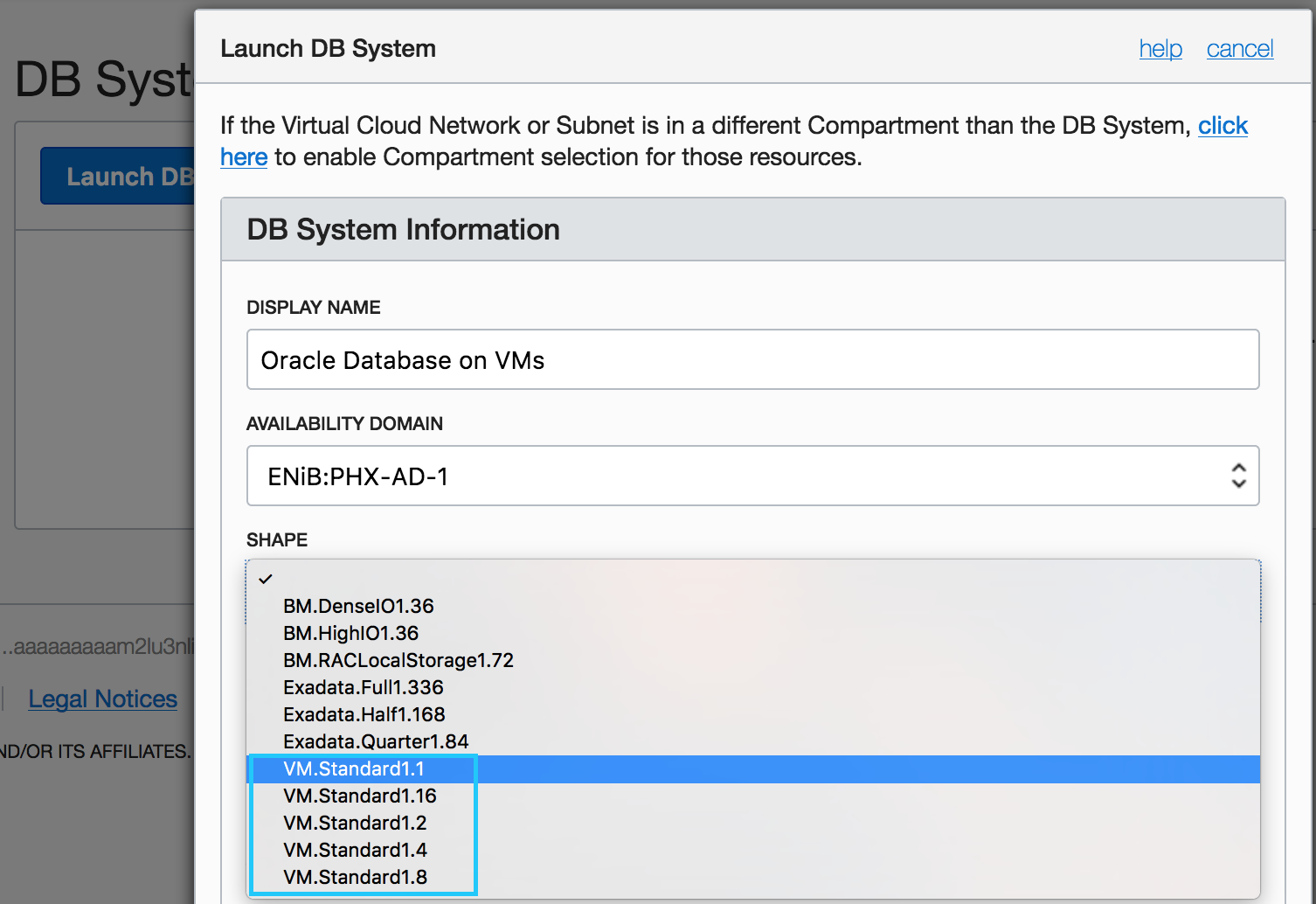This screenshot has height=904, width=1316.
Task: Choose VM.Standard1.2 from shape options
Action: tap(355, 823)
